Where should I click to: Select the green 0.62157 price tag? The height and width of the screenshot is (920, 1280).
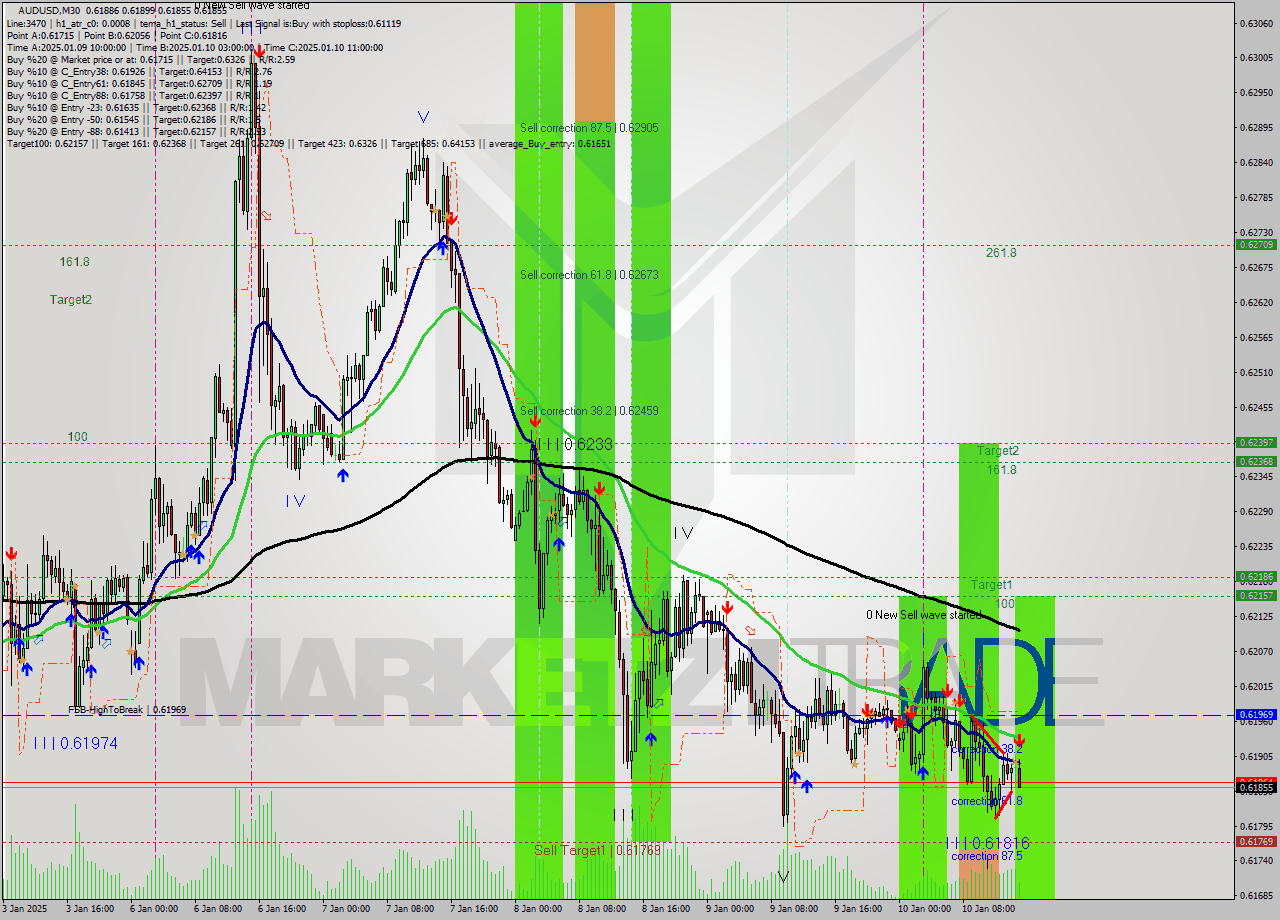1256,595
